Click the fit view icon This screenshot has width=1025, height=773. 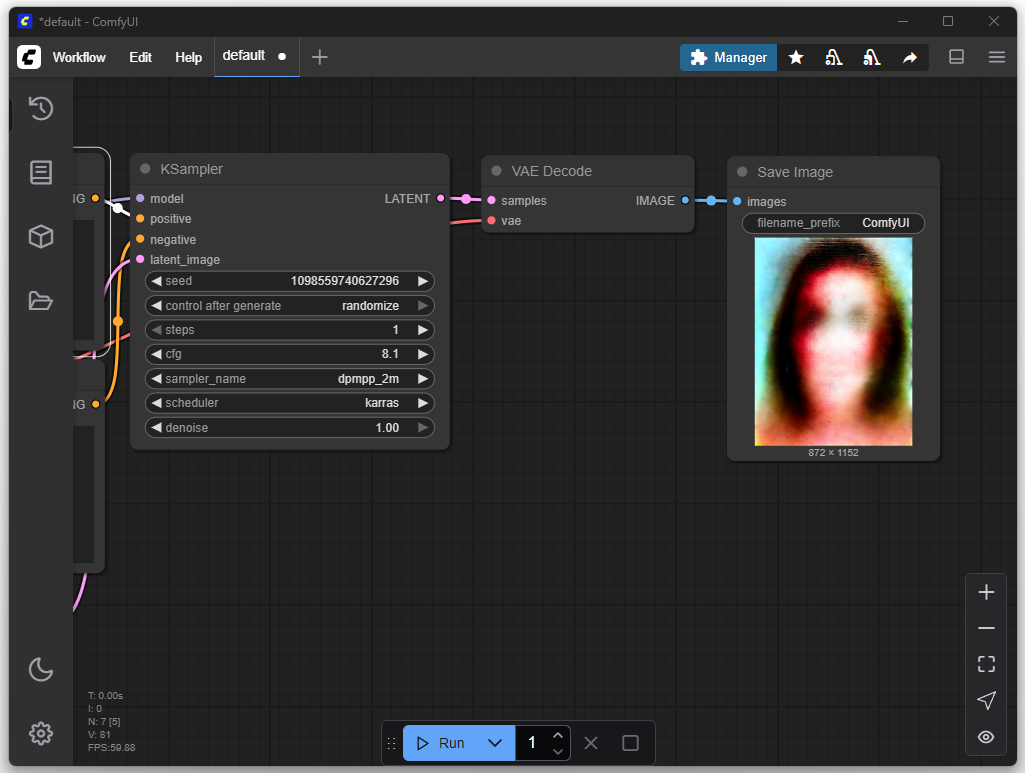pyautogui.click(x=986, y=664)
